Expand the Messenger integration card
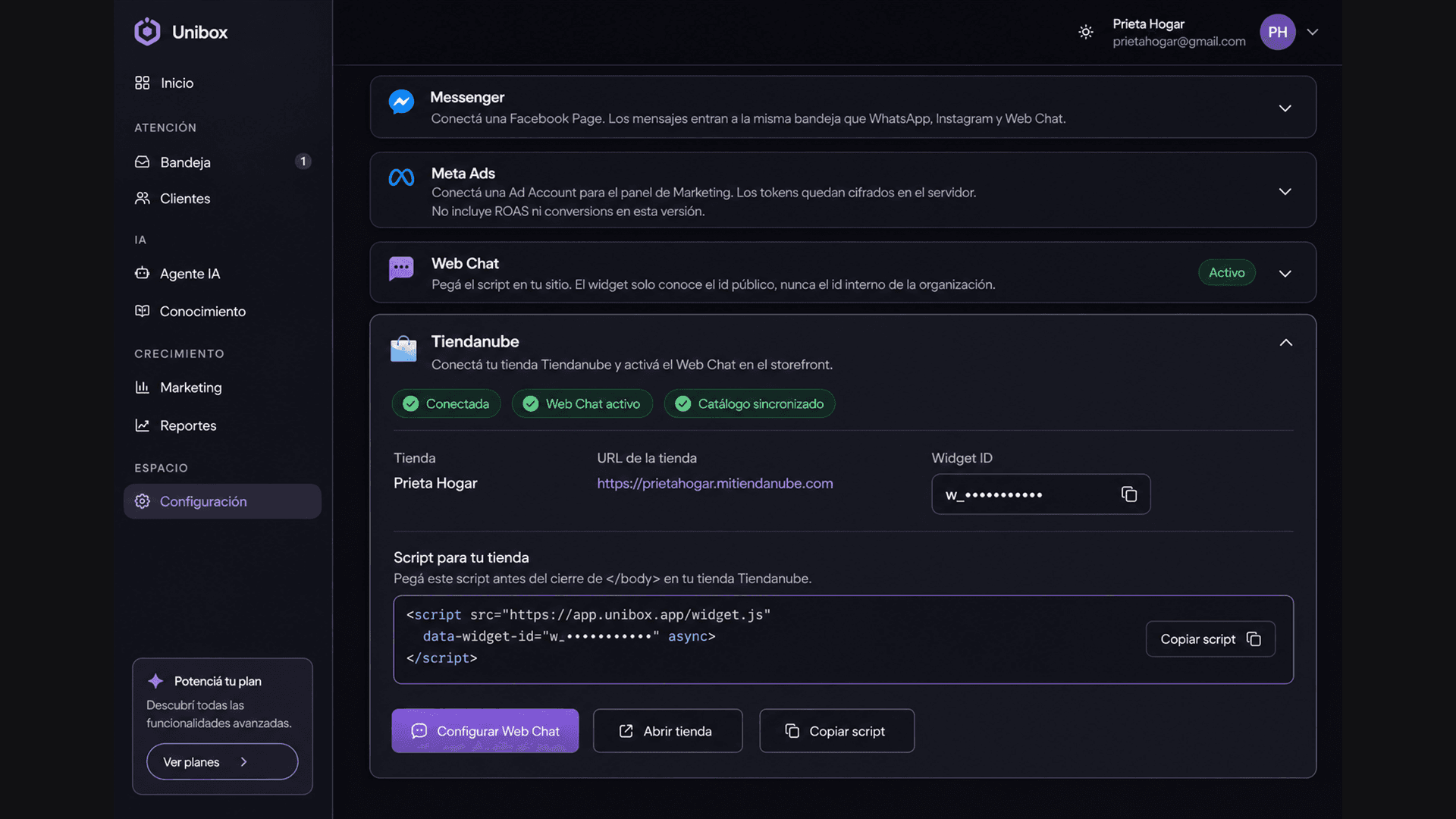Image resolution: width=1456 pixels, height=819 pixels. tap(1285, 108)
